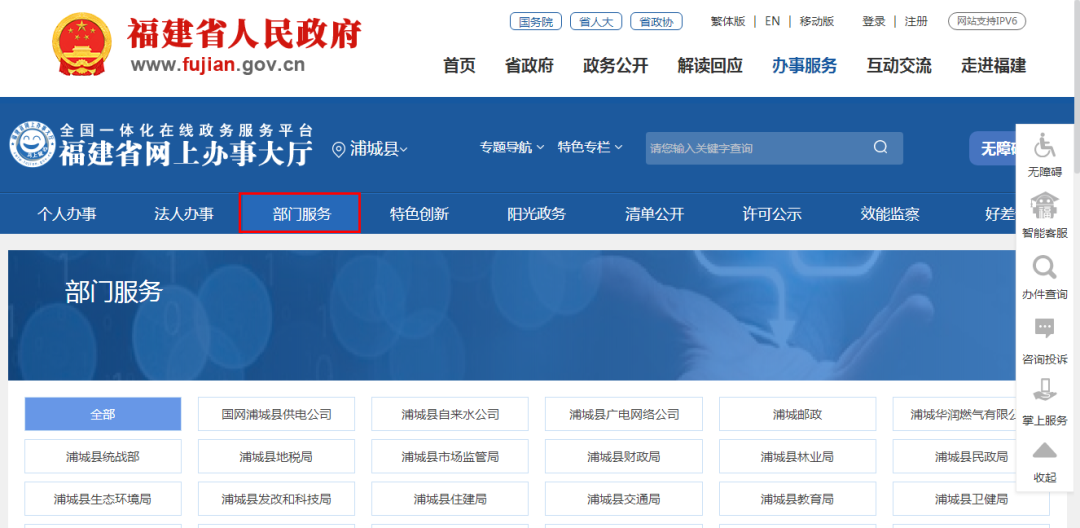Switch to the 许可公示 tab
The width and height of the screenshot is (1080, 528).
click(x=772, y=214)
